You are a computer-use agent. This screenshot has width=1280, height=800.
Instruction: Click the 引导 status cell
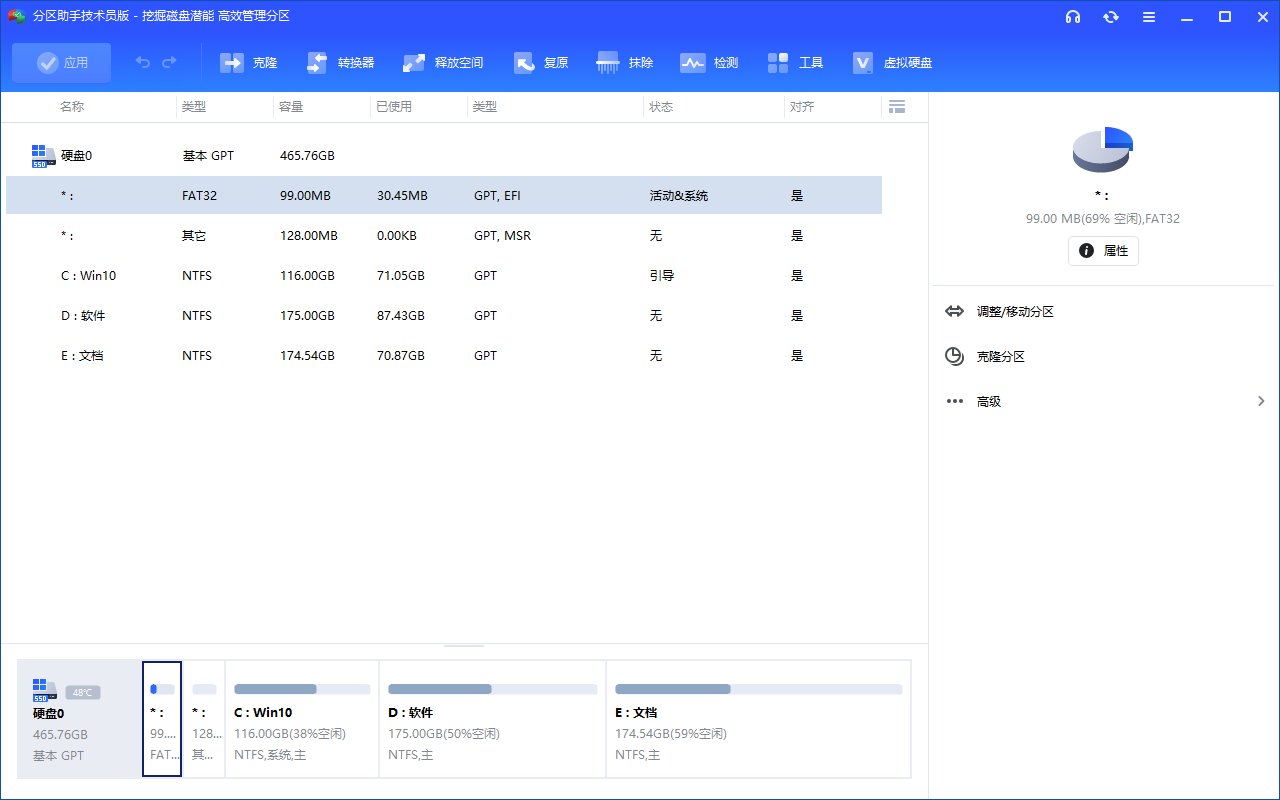click(661, 276)
